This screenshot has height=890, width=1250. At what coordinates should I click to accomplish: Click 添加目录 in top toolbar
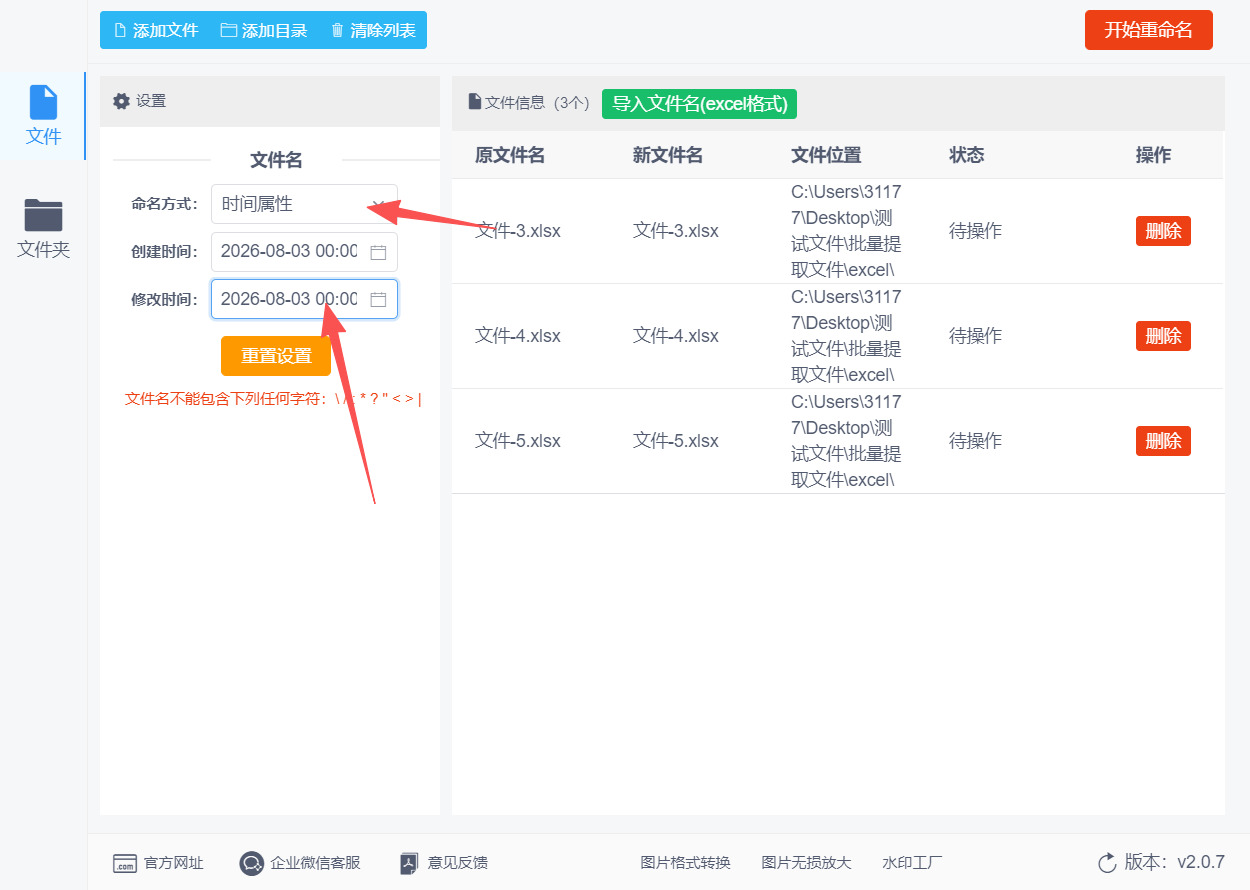264,30
